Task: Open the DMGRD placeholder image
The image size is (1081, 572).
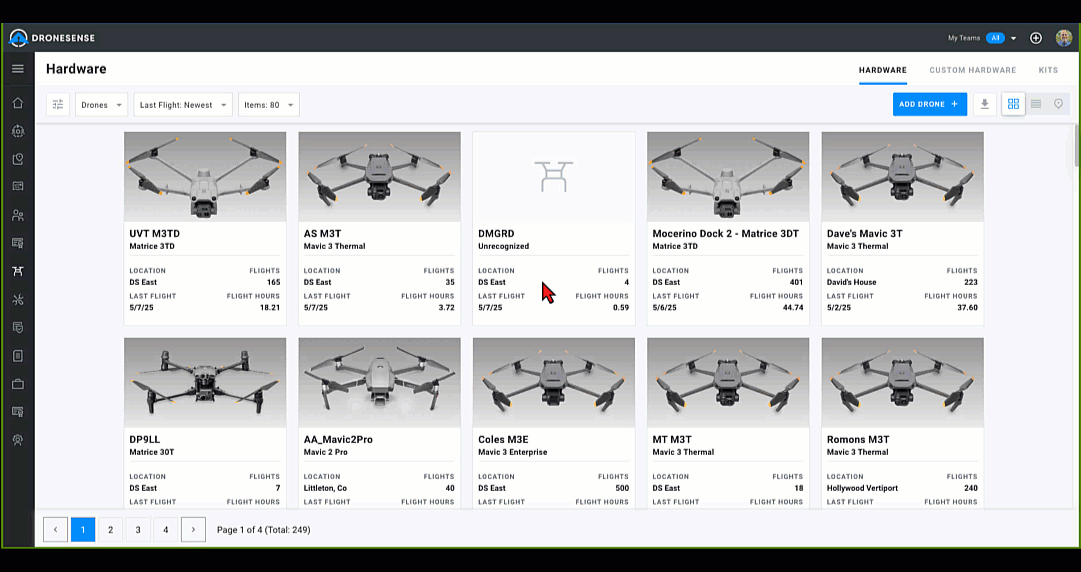Action: click(x=554, y=176)
